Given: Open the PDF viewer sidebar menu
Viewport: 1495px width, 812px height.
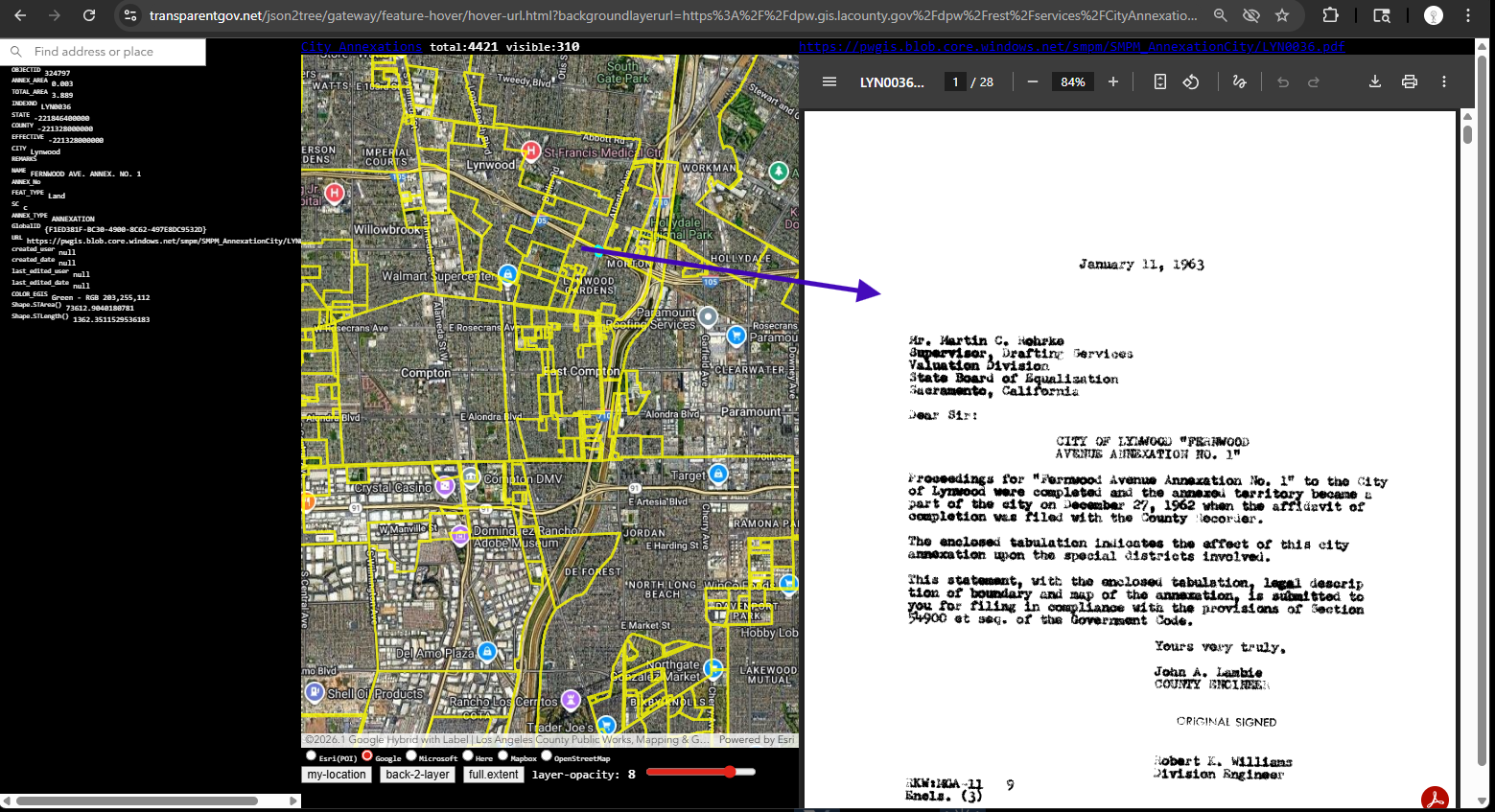Looking at the screenshot, I should click(829, 82).
